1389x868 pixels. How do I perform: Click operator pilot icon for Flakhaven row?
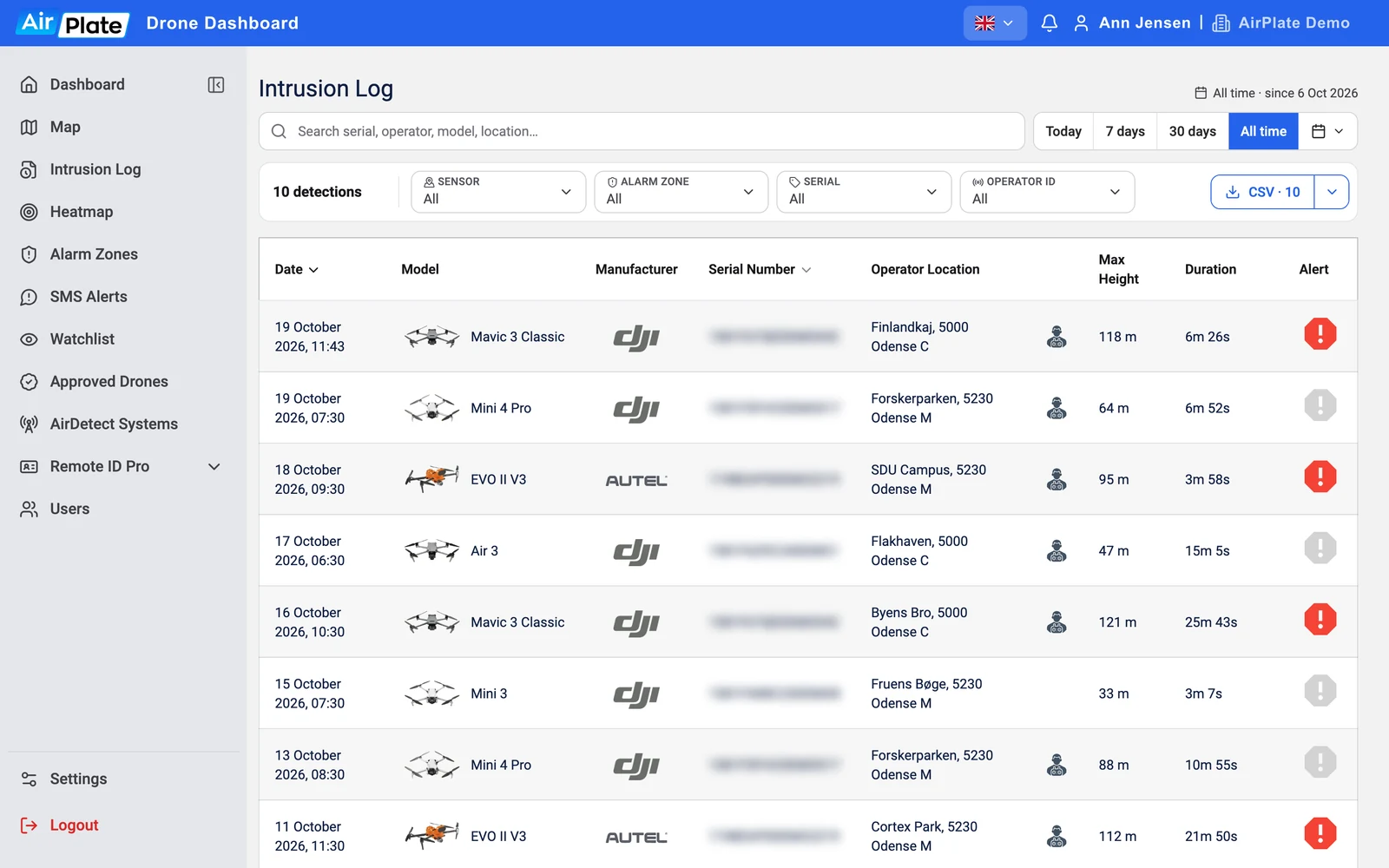(1057, 551)
